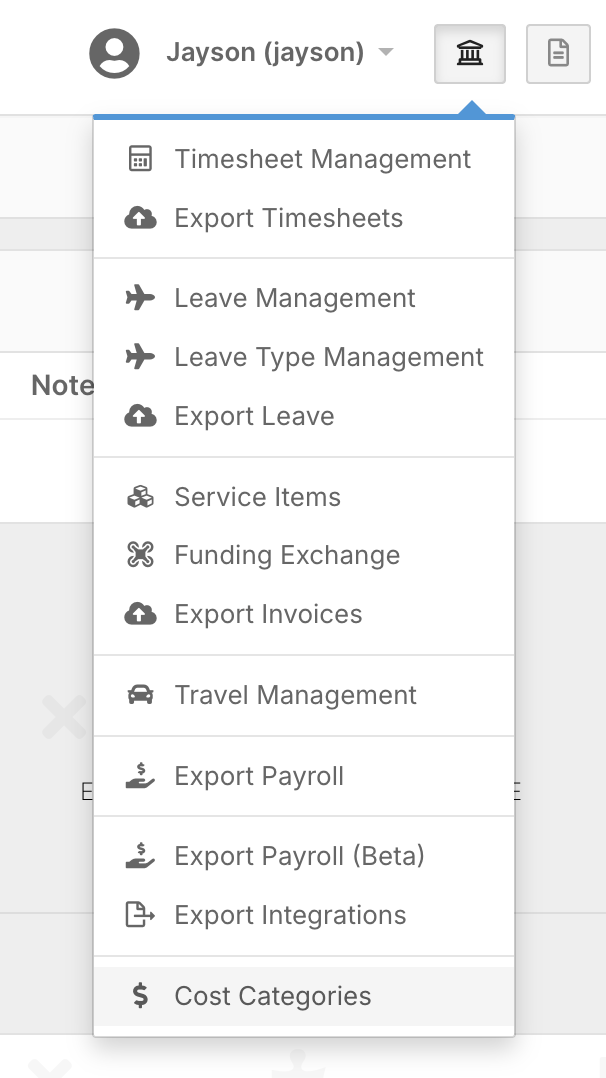Open Cost Categories
The height and width of the screenshot is (1078, 606).
click(x=272, y=996)
